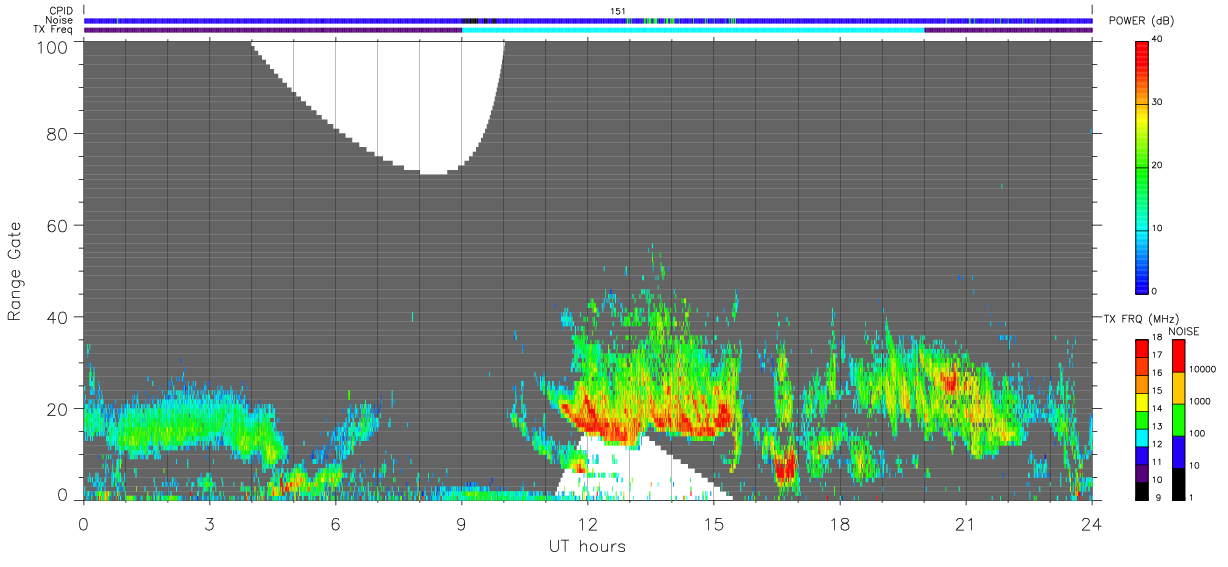The width and height of the screenshot is (1228, 567).
Task: Click the 'UT hours' axis title
Action: pos(586,546)
